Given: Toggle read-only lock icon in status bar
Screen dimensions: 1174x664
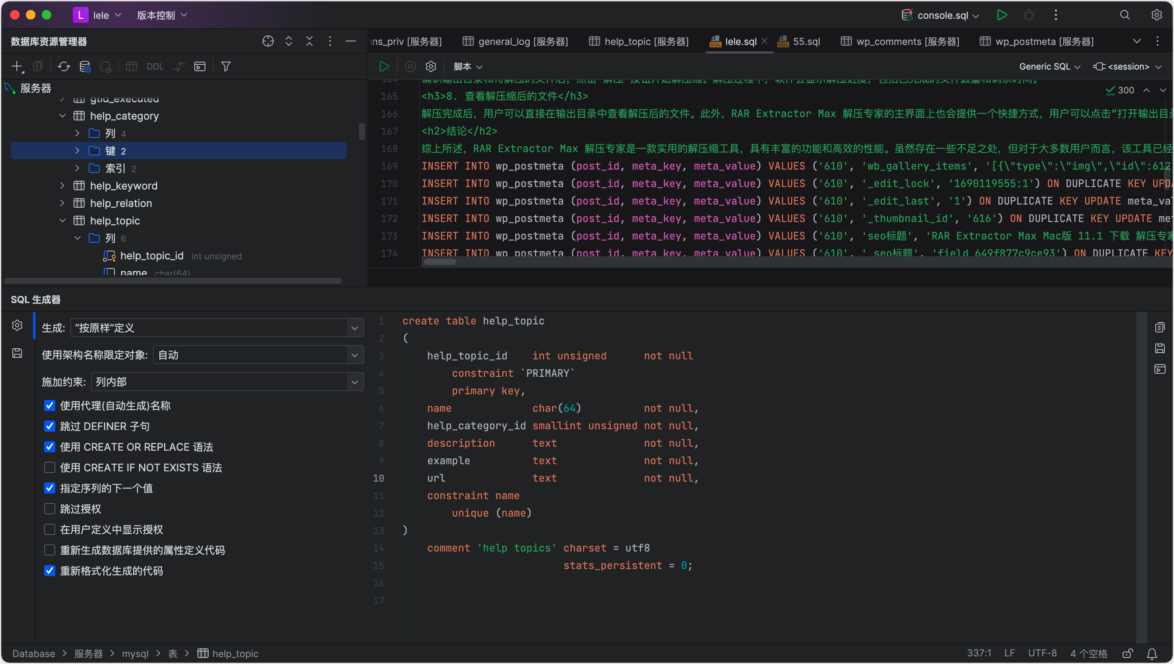Looking at the screenshot, I should coord(1128,654).
